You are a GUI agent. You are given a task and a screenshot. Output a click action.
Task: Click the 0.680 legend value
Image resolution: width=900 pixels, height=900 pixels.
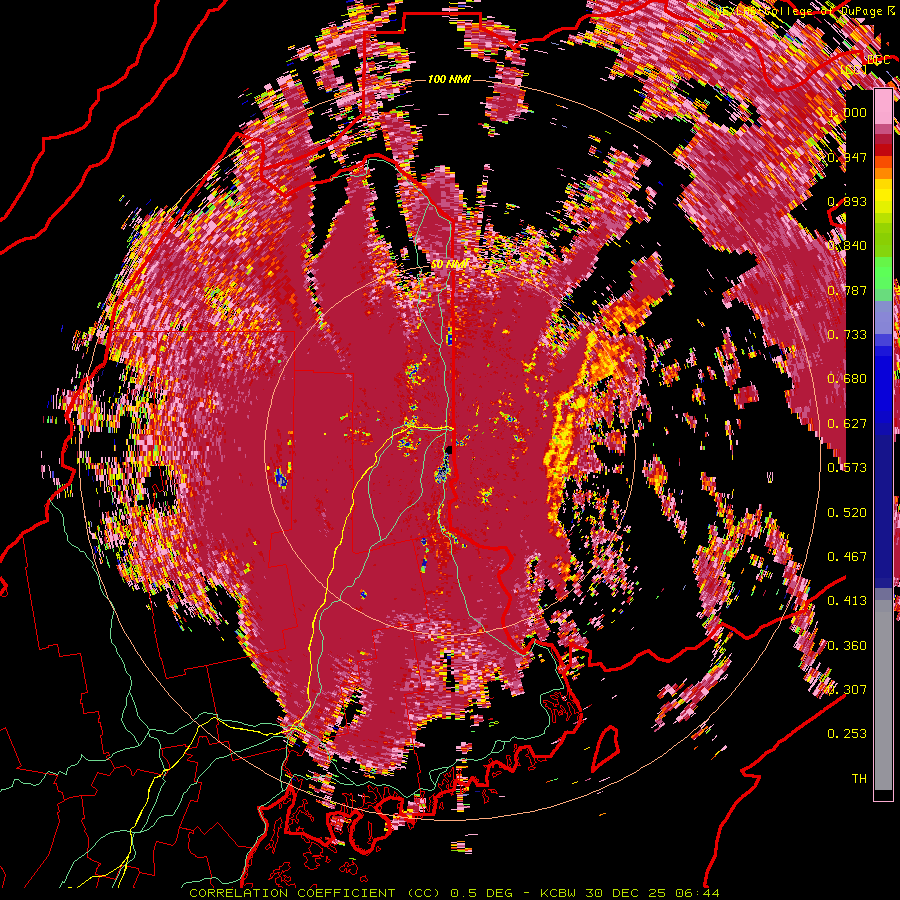847,379
